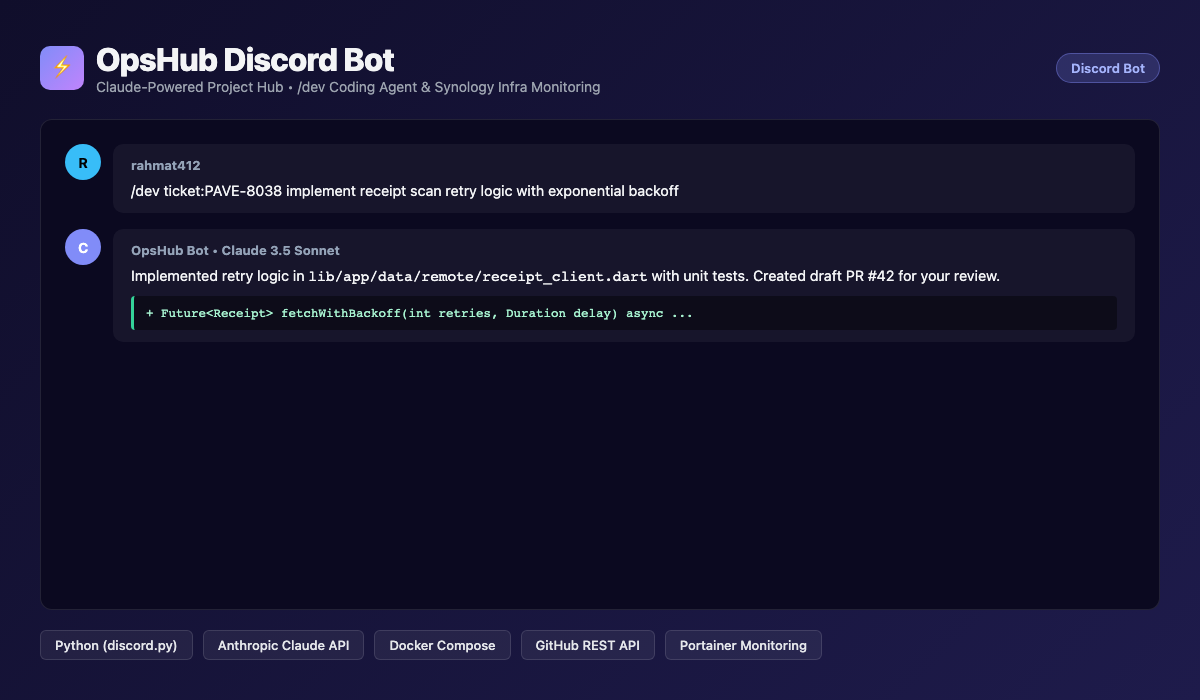Click the OpsHub Bot • Claude 3.5 Sonnet label

(235, 250)
